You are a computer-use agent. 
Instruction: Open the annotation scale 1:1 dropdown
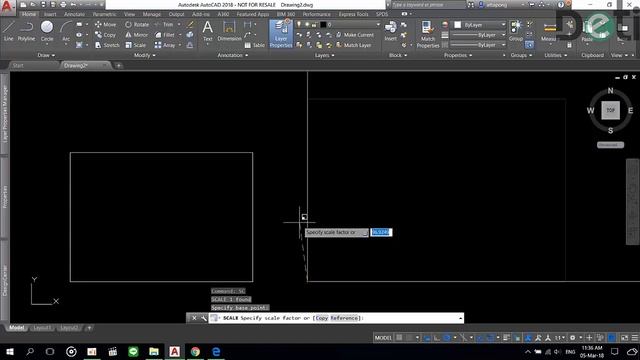(x=560, y=338)
